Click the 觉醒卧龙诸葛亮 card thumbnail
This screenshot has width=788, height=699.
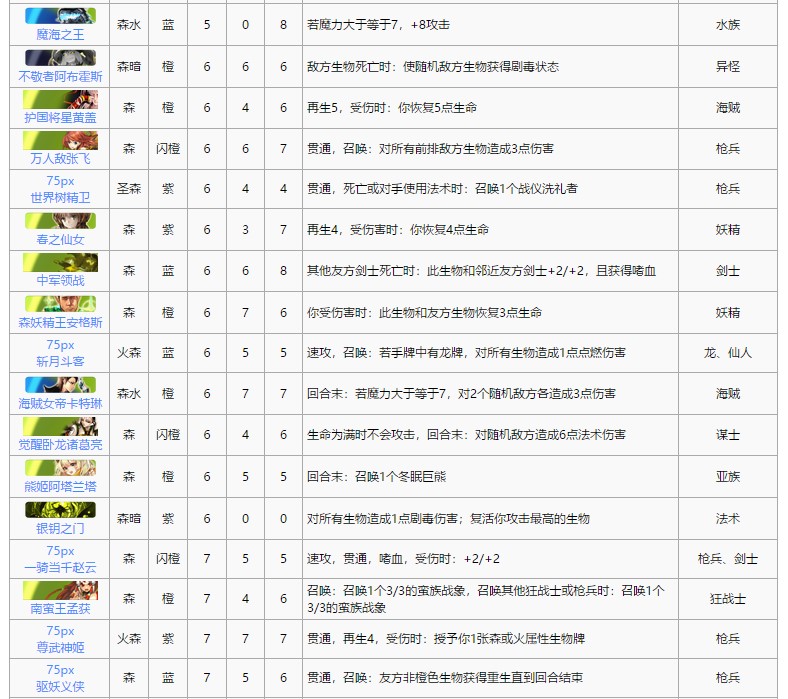pyautogui.click(x=60, y=426)
